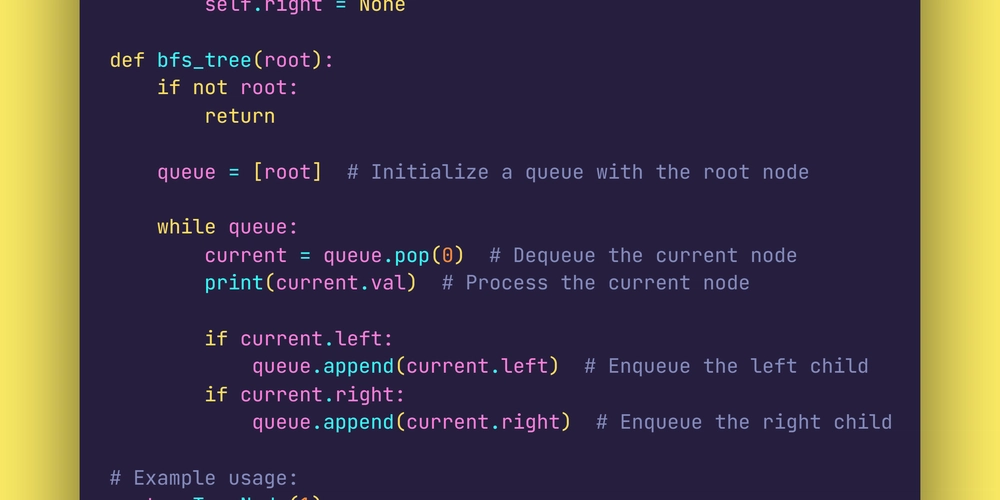Click the orange 0 argument in pop
The height and width of the screenshot is (500, 1000).
[448, 256]
